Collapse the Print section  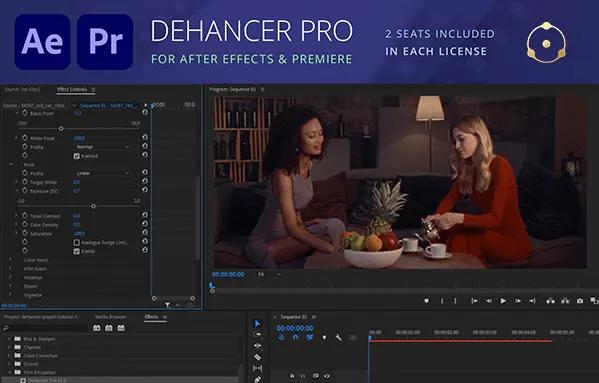[11, 164]
